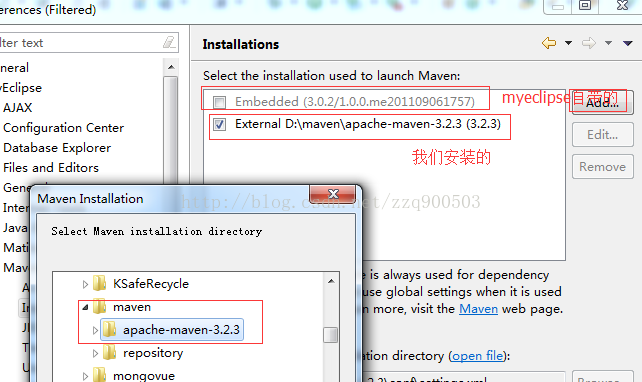Select Files and Editors preference page
642x382 pixels.
[x=51, y=168]
